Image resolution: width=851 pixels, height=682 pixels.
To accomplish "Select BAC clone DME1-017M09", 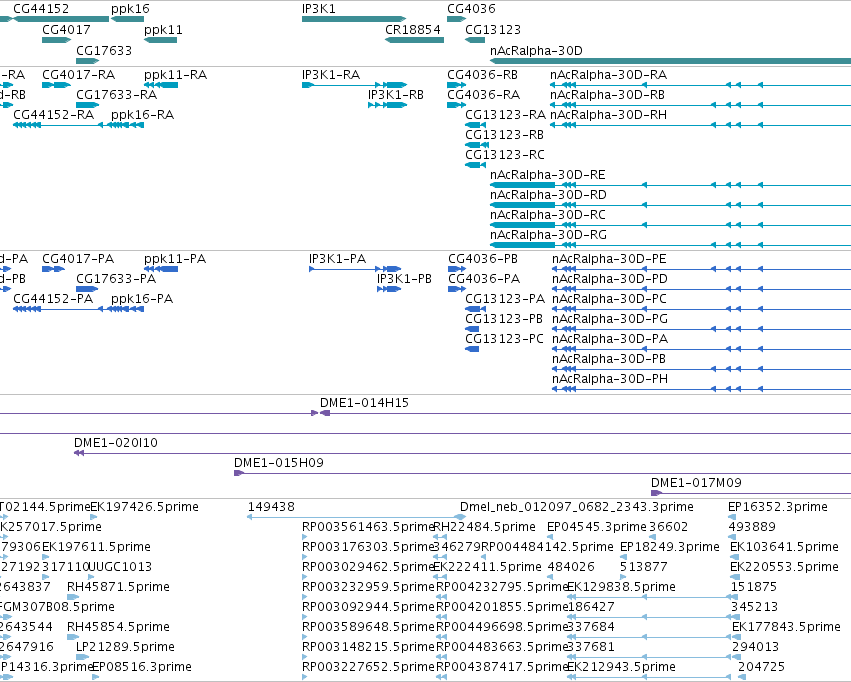I will click(696, 483).
